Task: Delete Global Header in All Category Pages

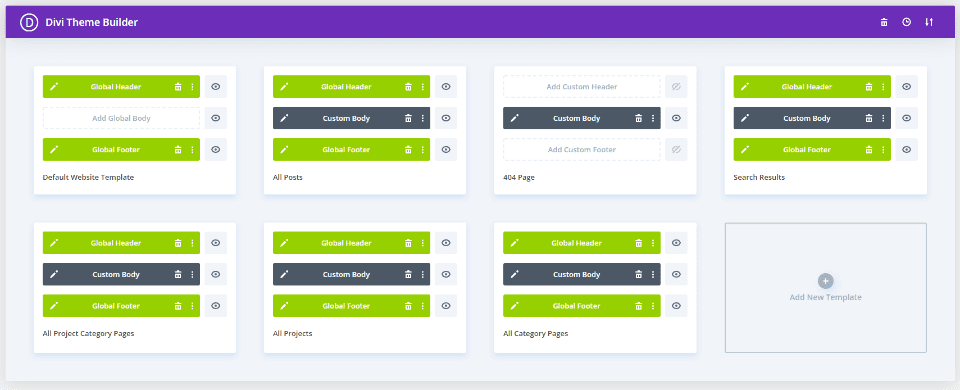Action: [638, 243]
